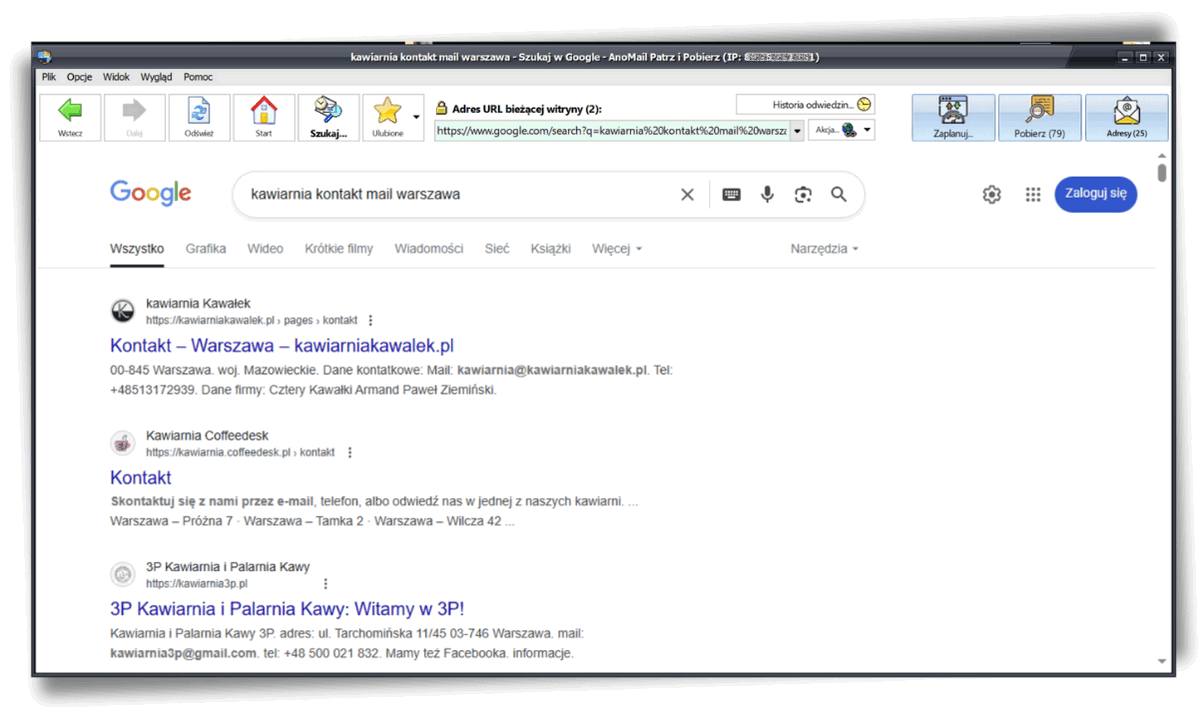Click the Zaloguj się button
1200x719 pixels.
(x=1096, y=194)
